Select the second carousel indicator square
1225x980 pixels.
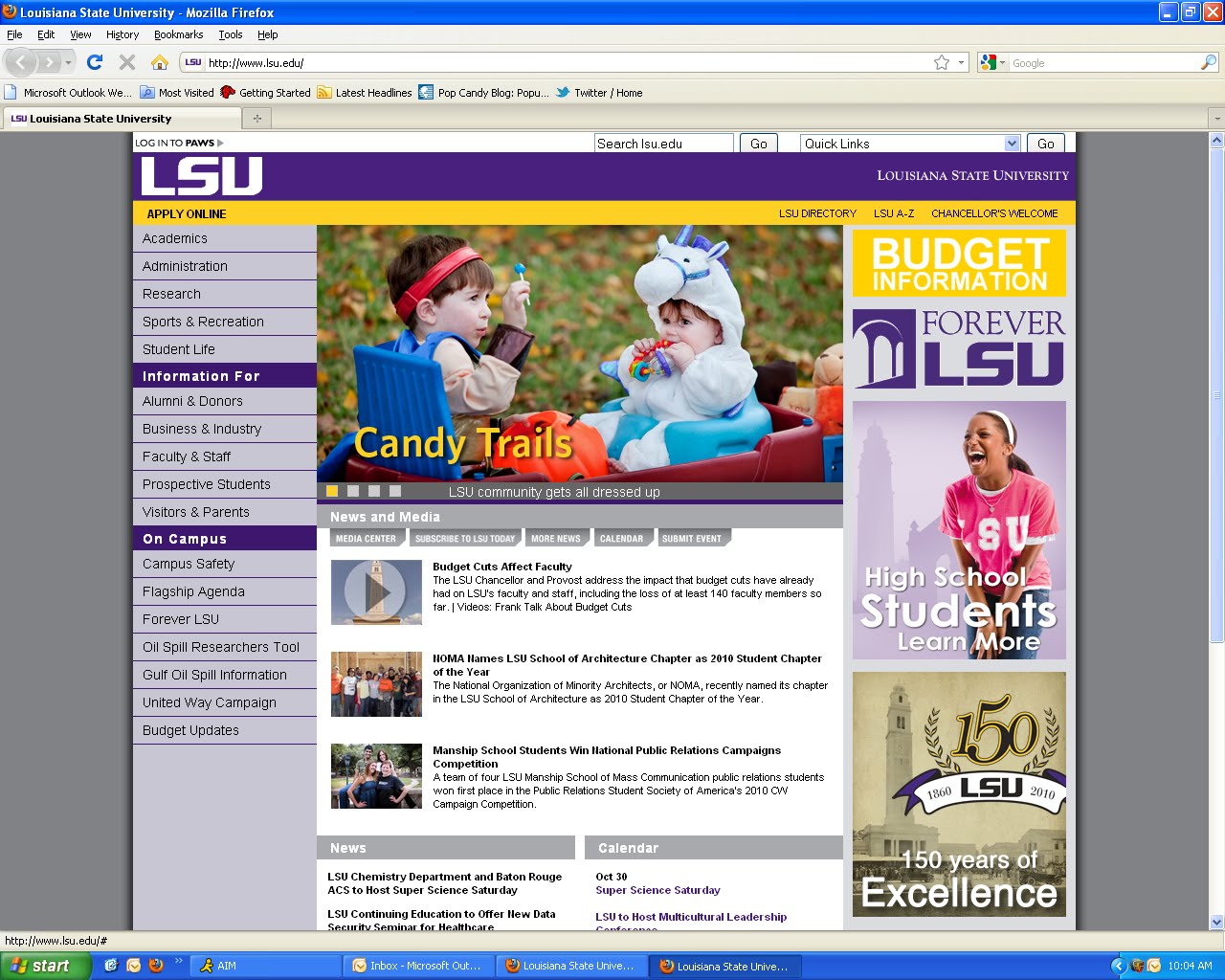point(353,490)
